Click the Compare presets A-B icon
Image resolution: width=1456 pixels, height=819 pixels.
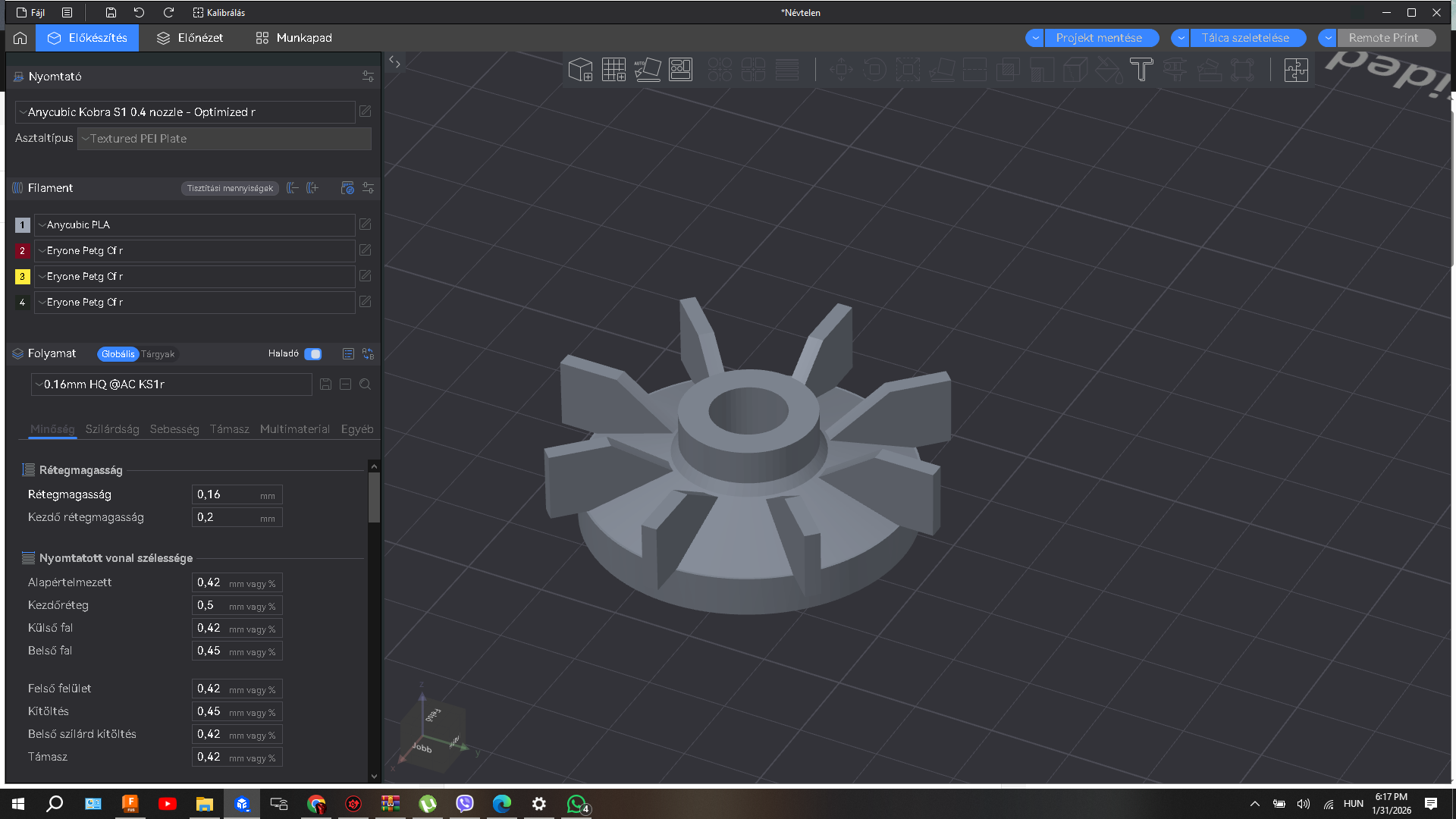coord(368,353)
